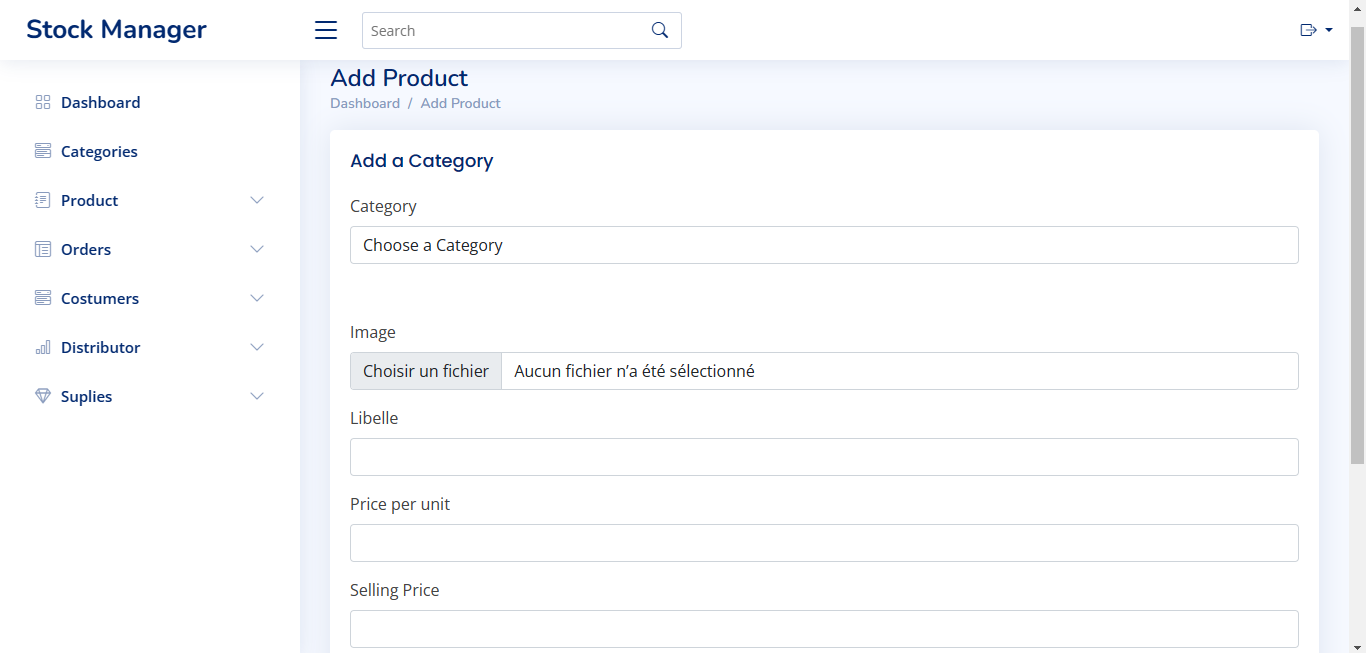Expand the Orders submenu chevron

tap(257, 249)
